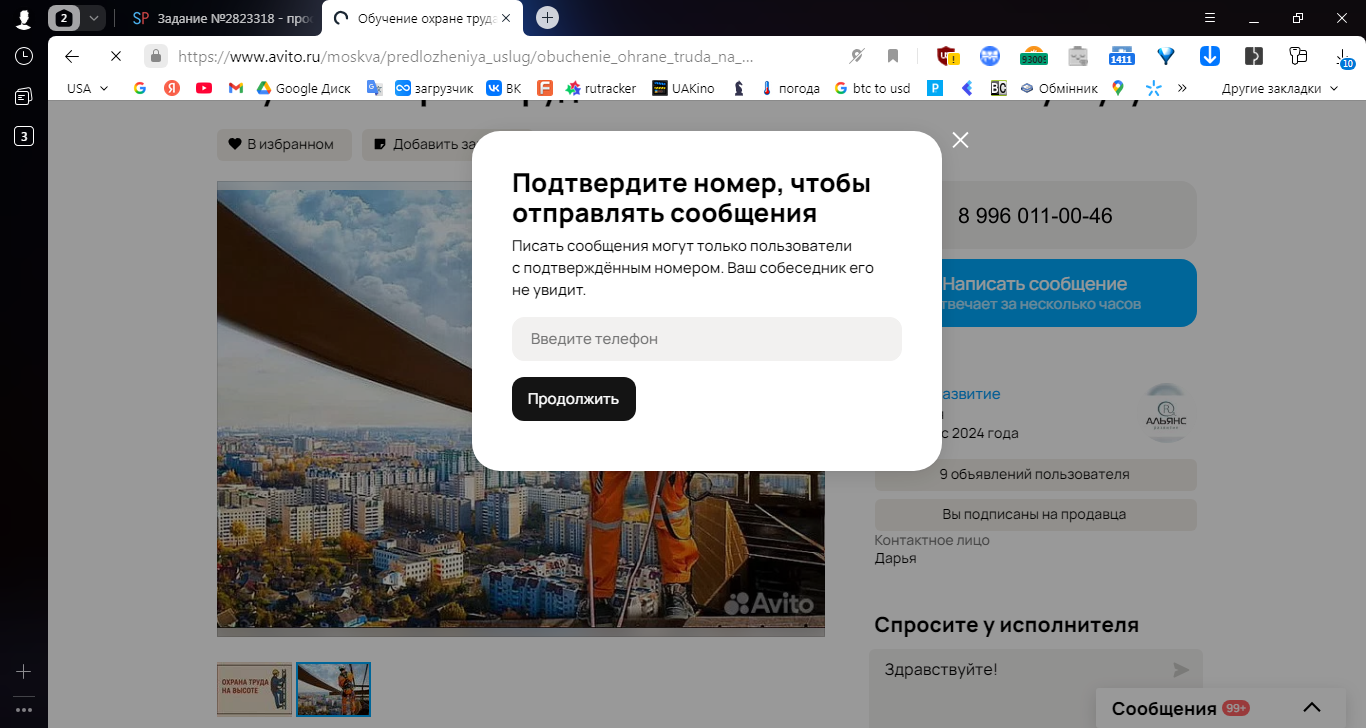Open the sidebar collections icon

24,96
